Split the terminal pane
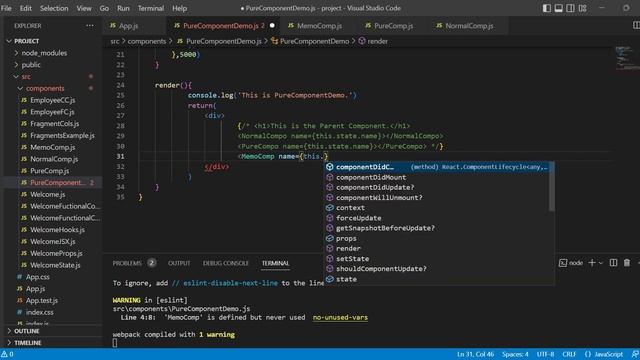 point(613,263)
